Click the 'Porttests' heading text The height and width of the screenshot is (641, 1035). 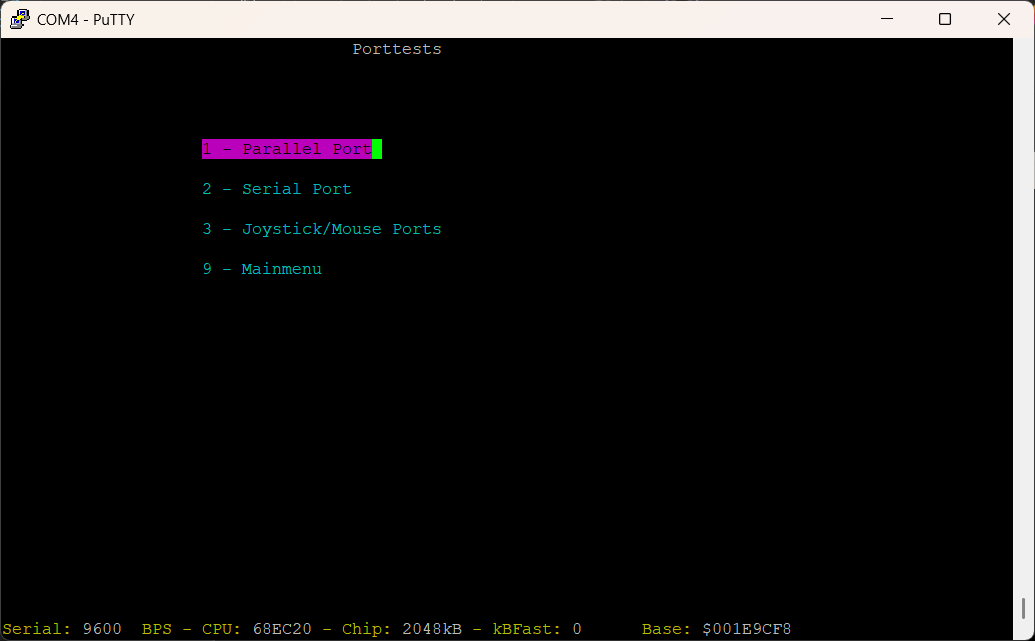[x=396, y=49]
